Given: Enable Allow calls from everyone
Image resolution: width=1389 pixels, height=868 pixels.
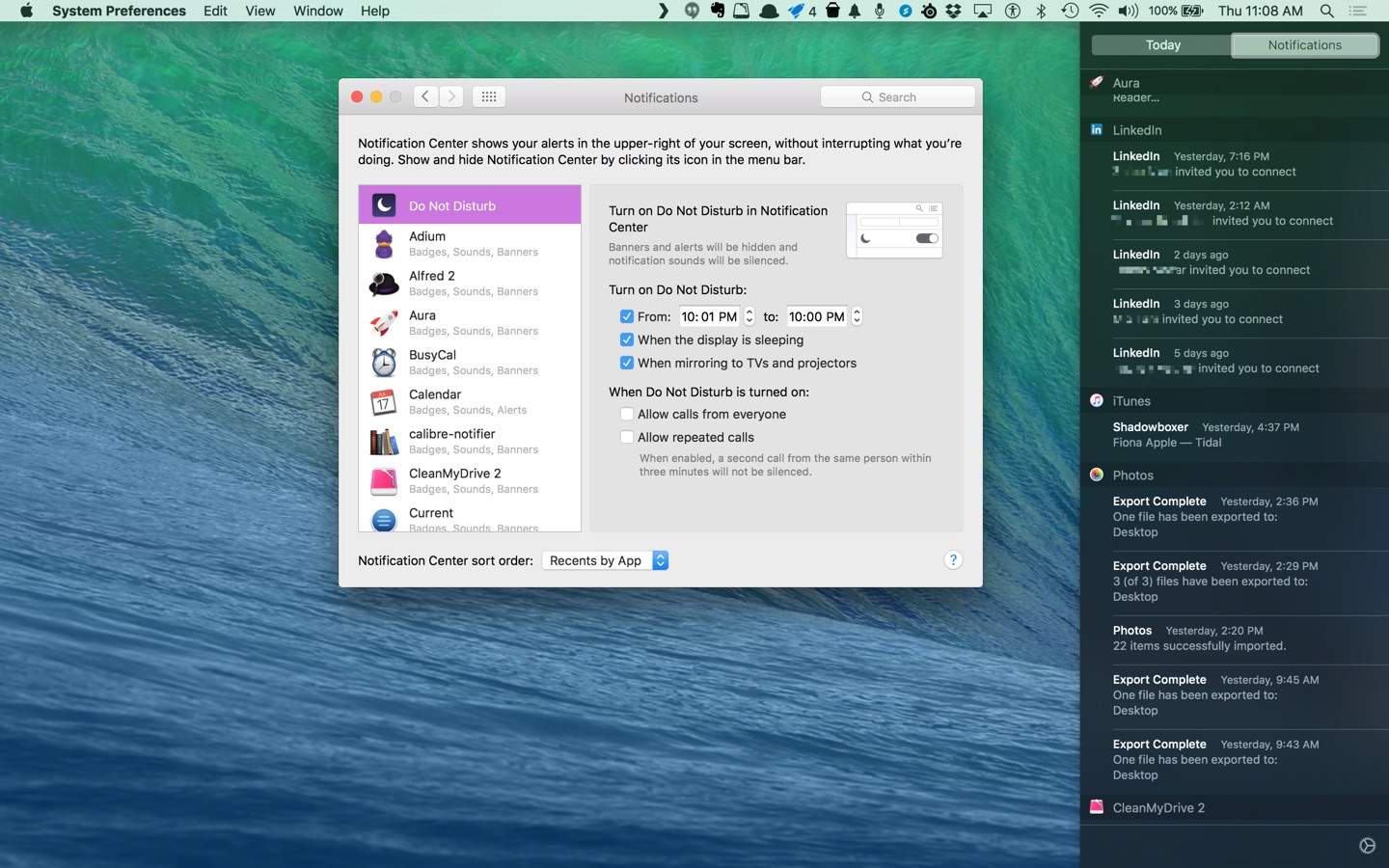Looking at the screenshot, I should [x=627, y=414].
